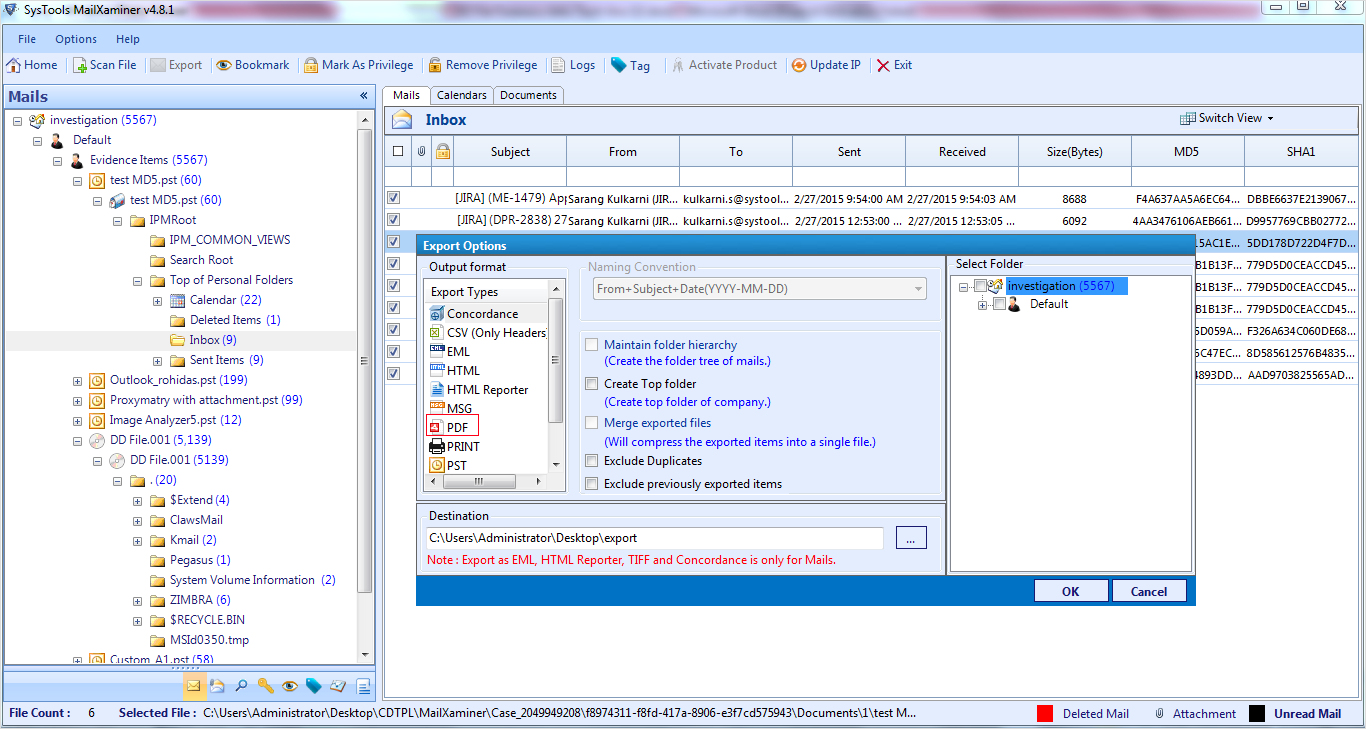Image resolution: width=1366 pixels, height=729 pixels.
Task: Enable Exclude Duplicates checkbox
Action: coord(592,461)
